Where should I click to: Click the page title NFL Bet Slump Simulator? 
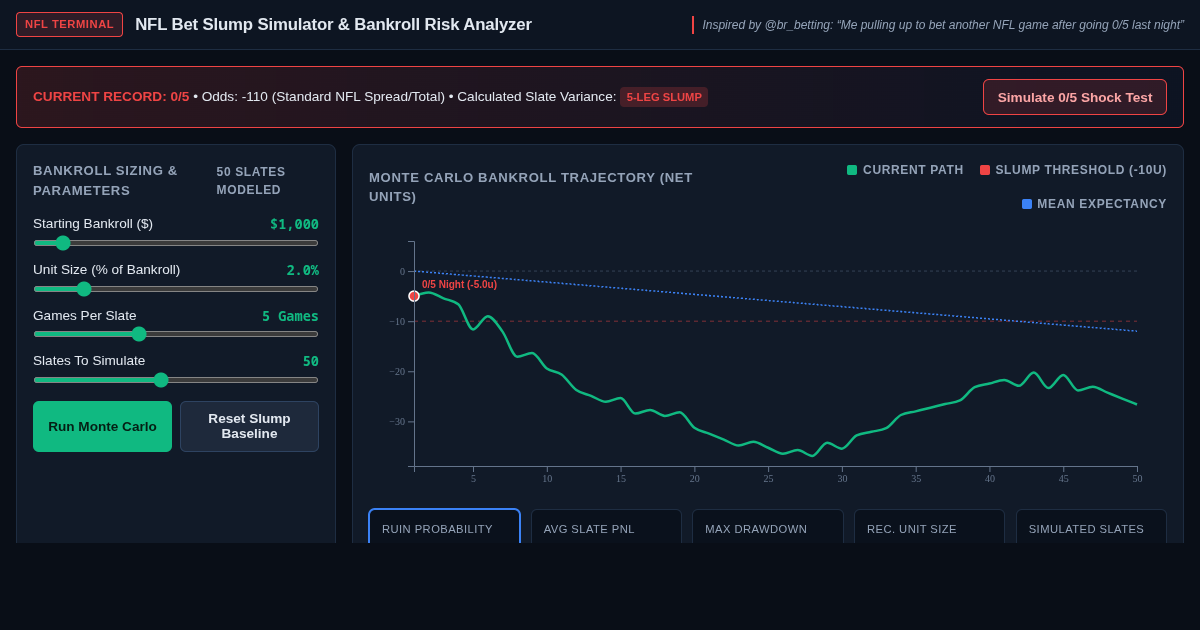pyautogui.click(x=333, y=24)
